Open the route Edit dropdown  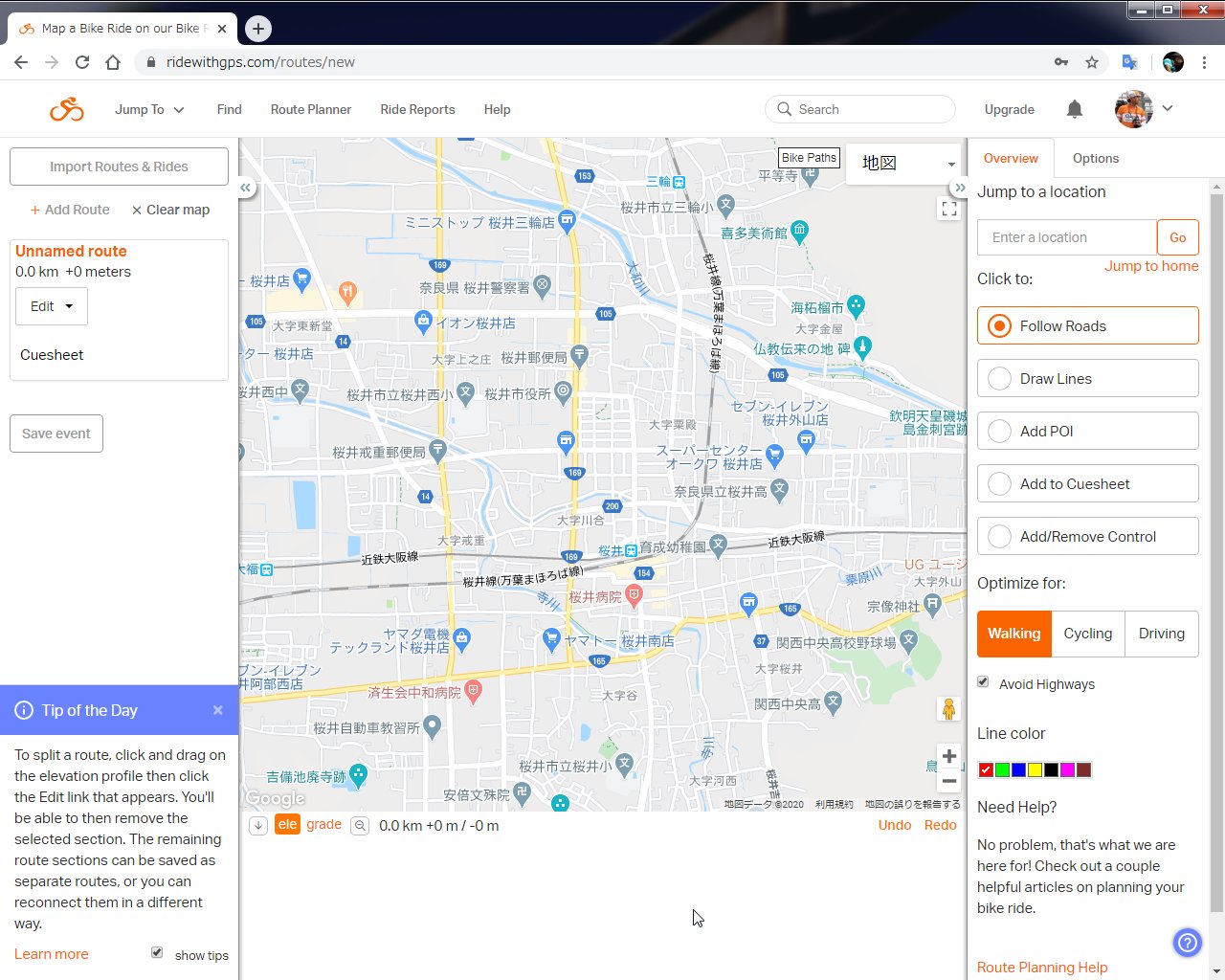pos(52,306)
